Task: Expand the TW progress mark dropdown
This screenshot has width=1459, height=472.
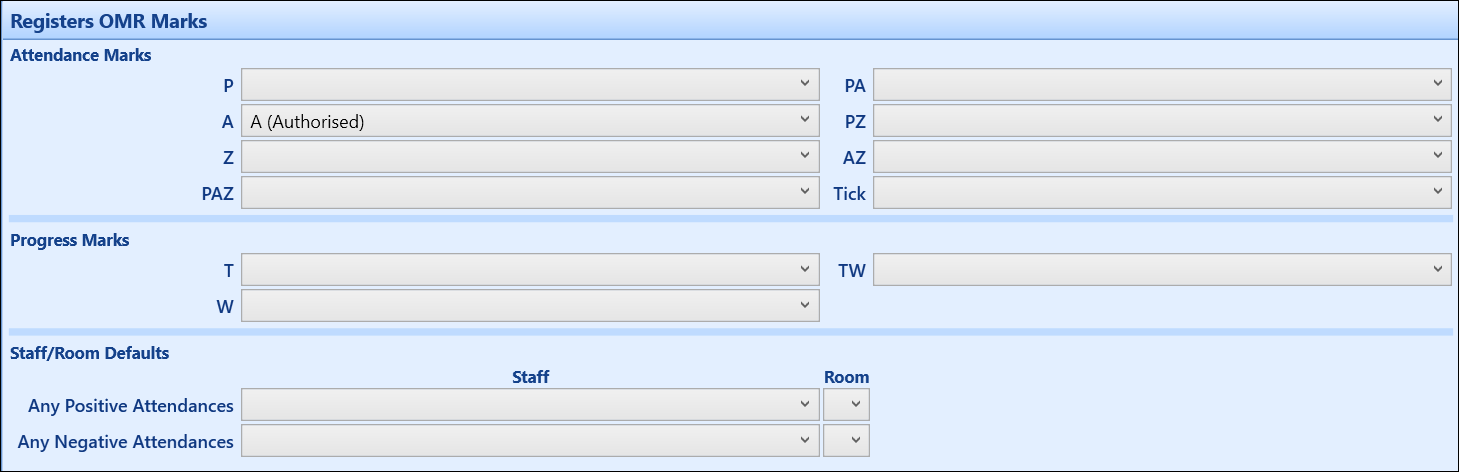Action: click(x=1162, y=270)
